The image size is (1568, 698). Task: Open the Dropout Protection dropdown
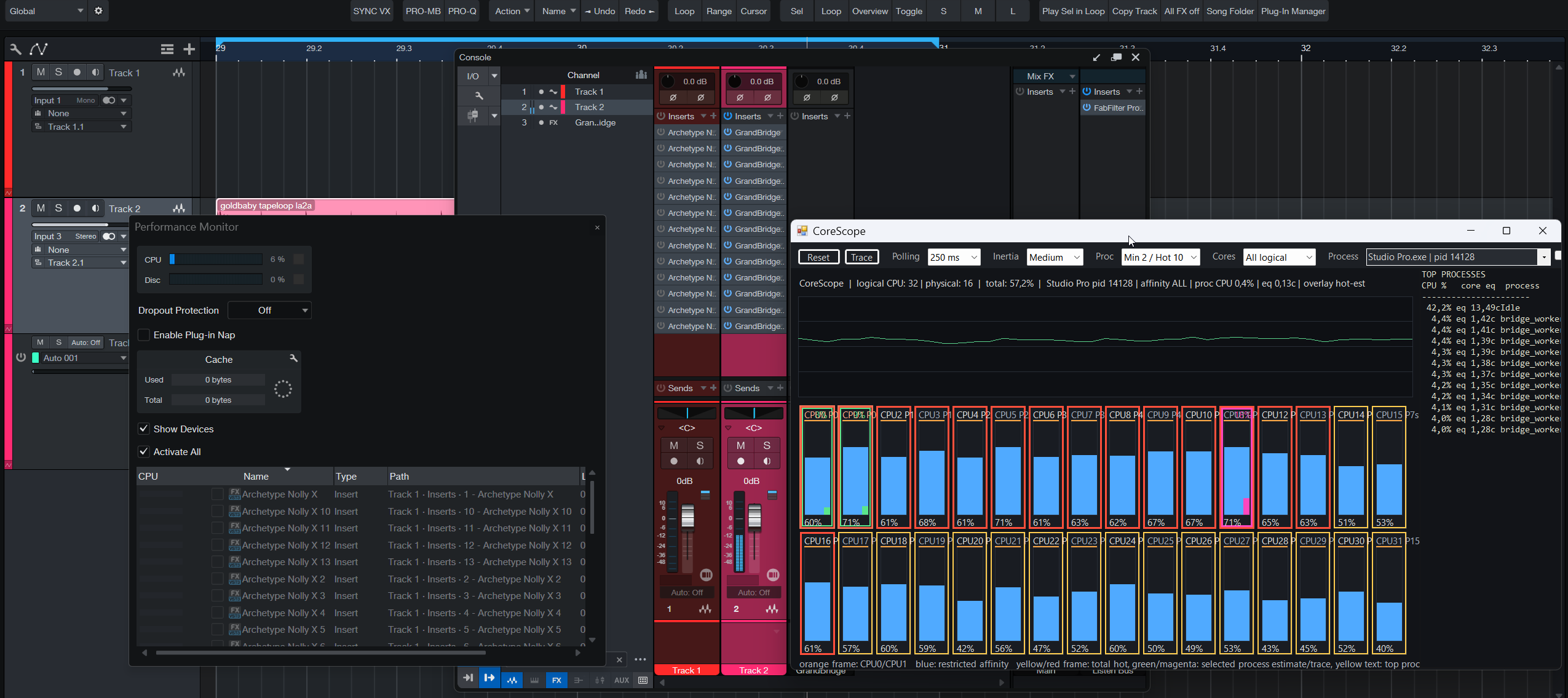269,310
